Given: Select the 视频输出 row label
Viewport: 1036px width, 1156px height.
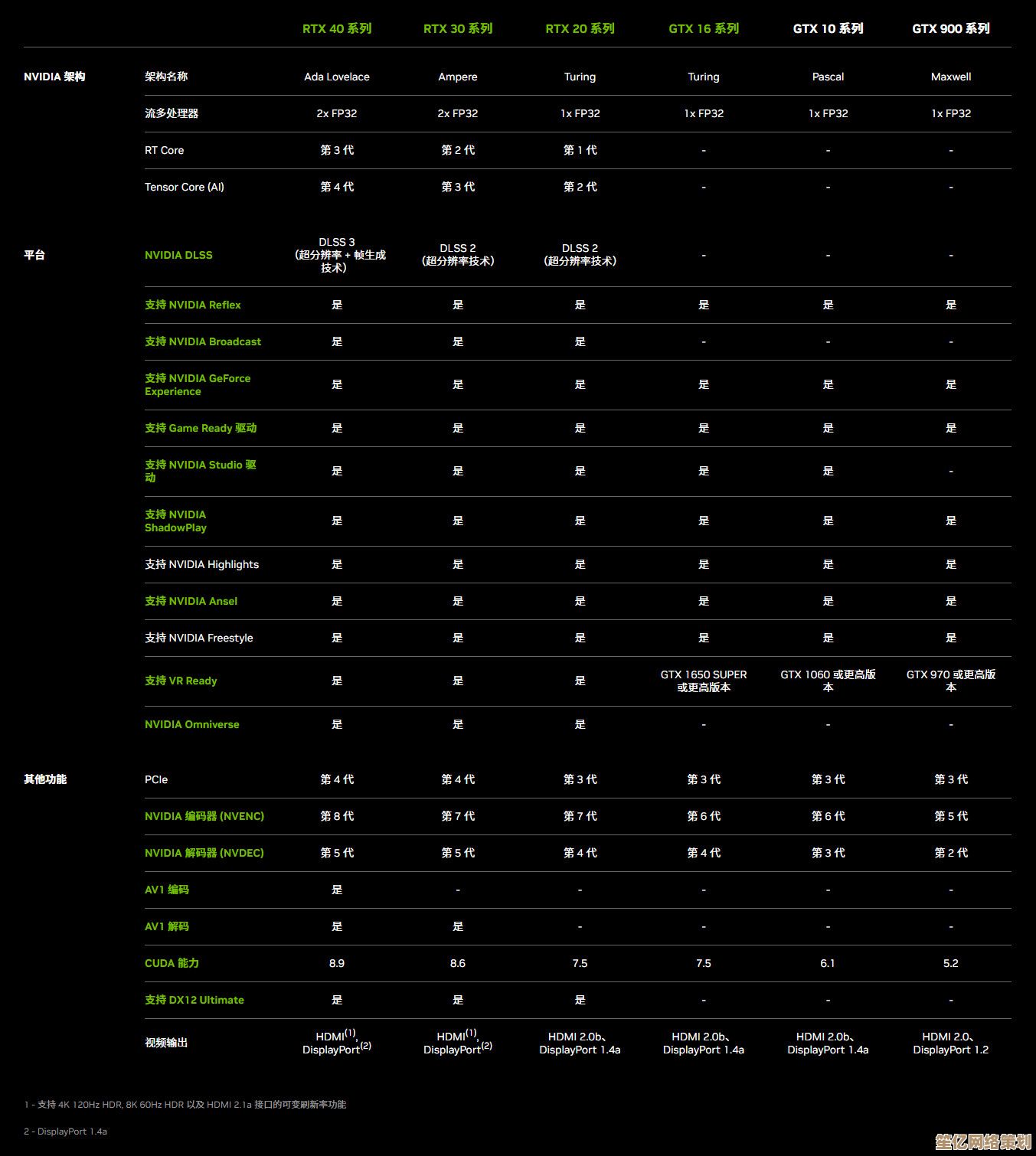Looking at the screenshot, I should click(166, 1043).
